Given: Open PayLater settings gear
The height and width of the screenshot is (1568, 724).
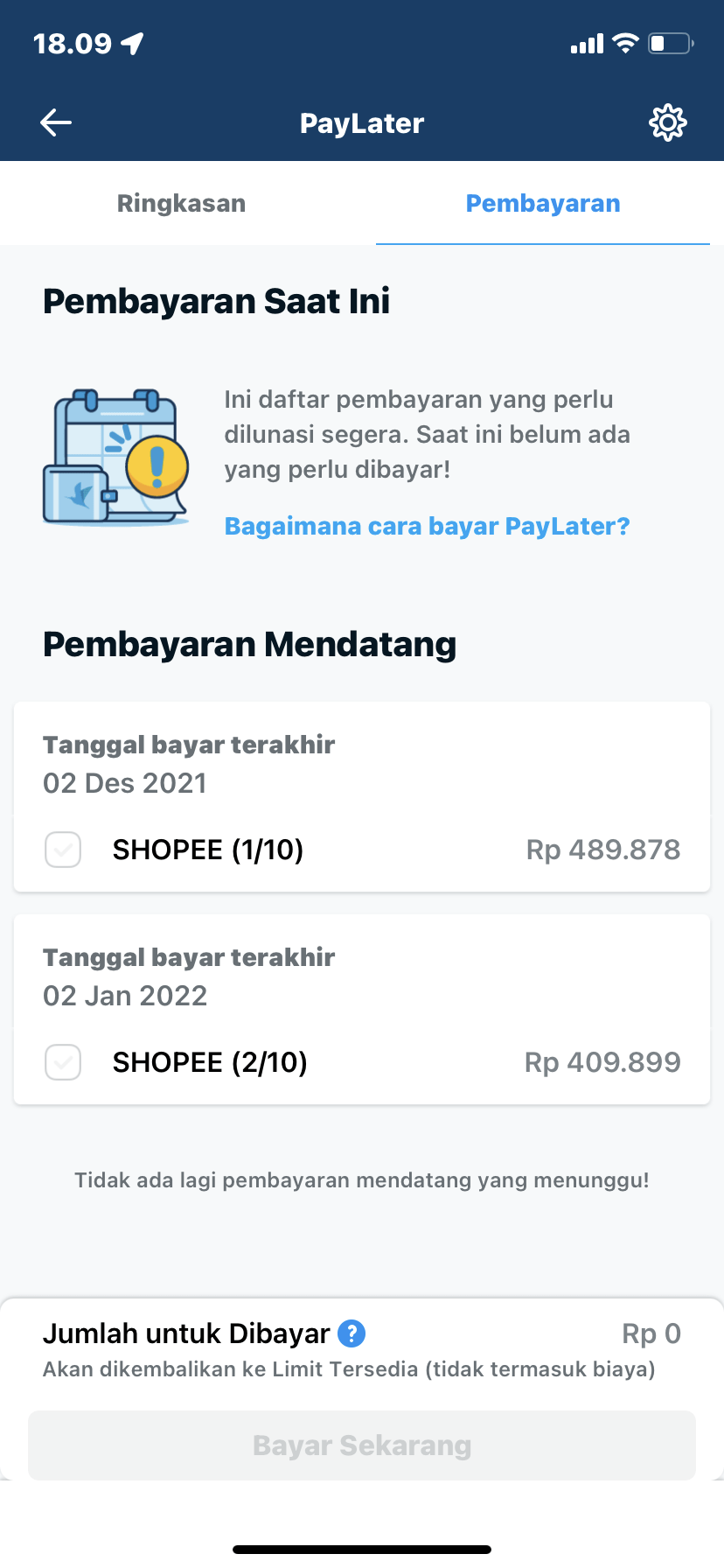Looking at the screenshot, I should click(668, 122).
